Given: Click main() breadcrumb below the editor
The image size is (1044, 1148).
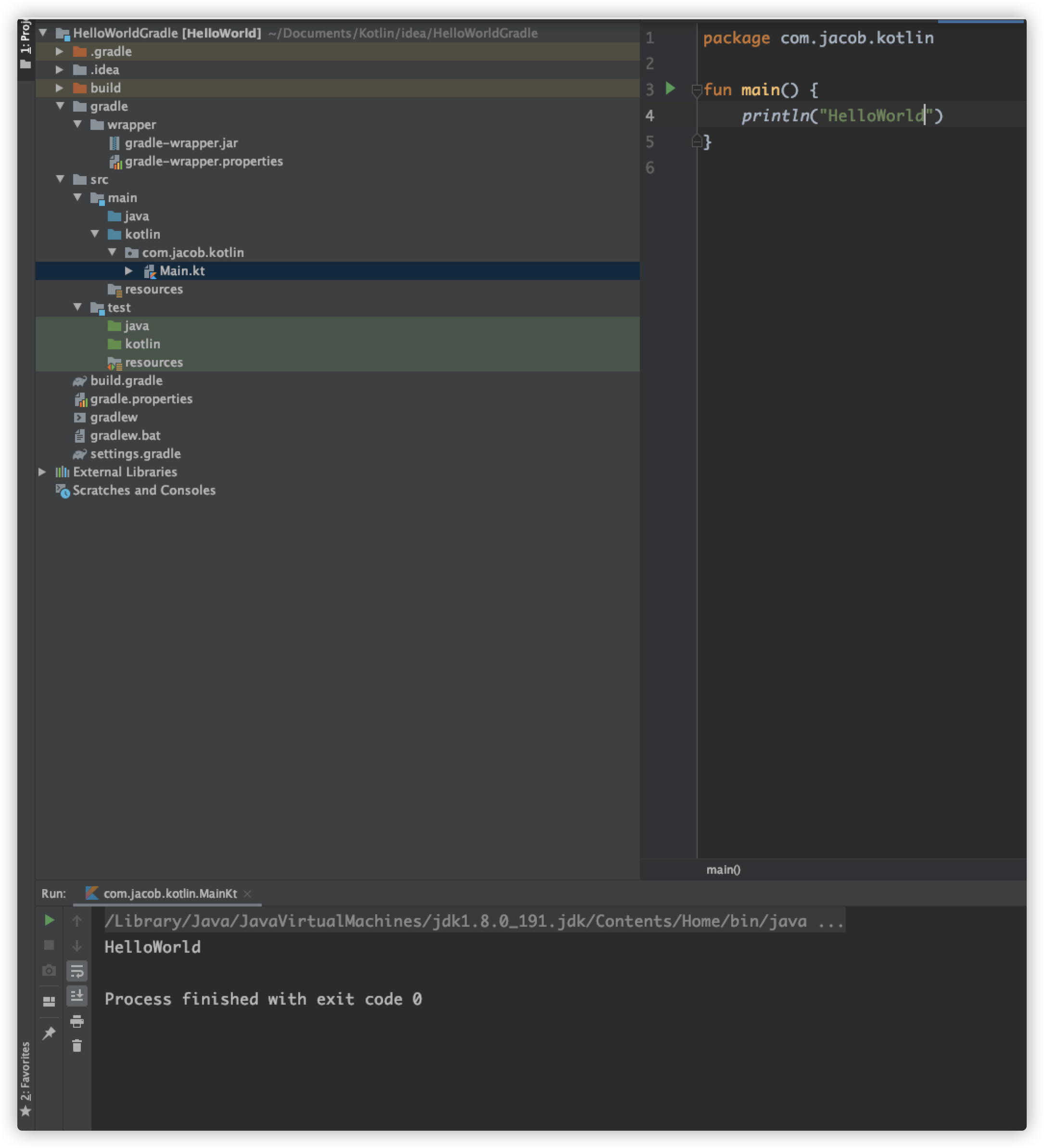Looking at the screenshot, I should pyautogui.click(x=723, y=869).
